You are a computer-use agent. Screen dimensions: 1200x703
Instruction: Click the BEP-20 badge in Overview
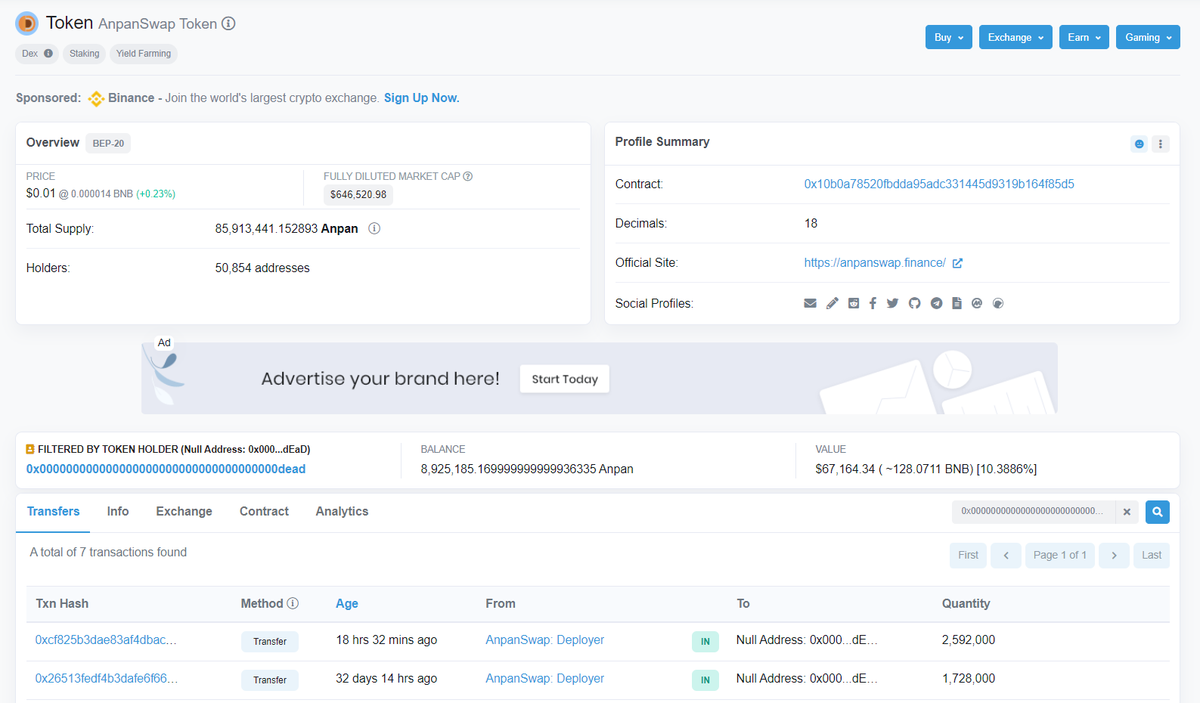coord(108,143)
